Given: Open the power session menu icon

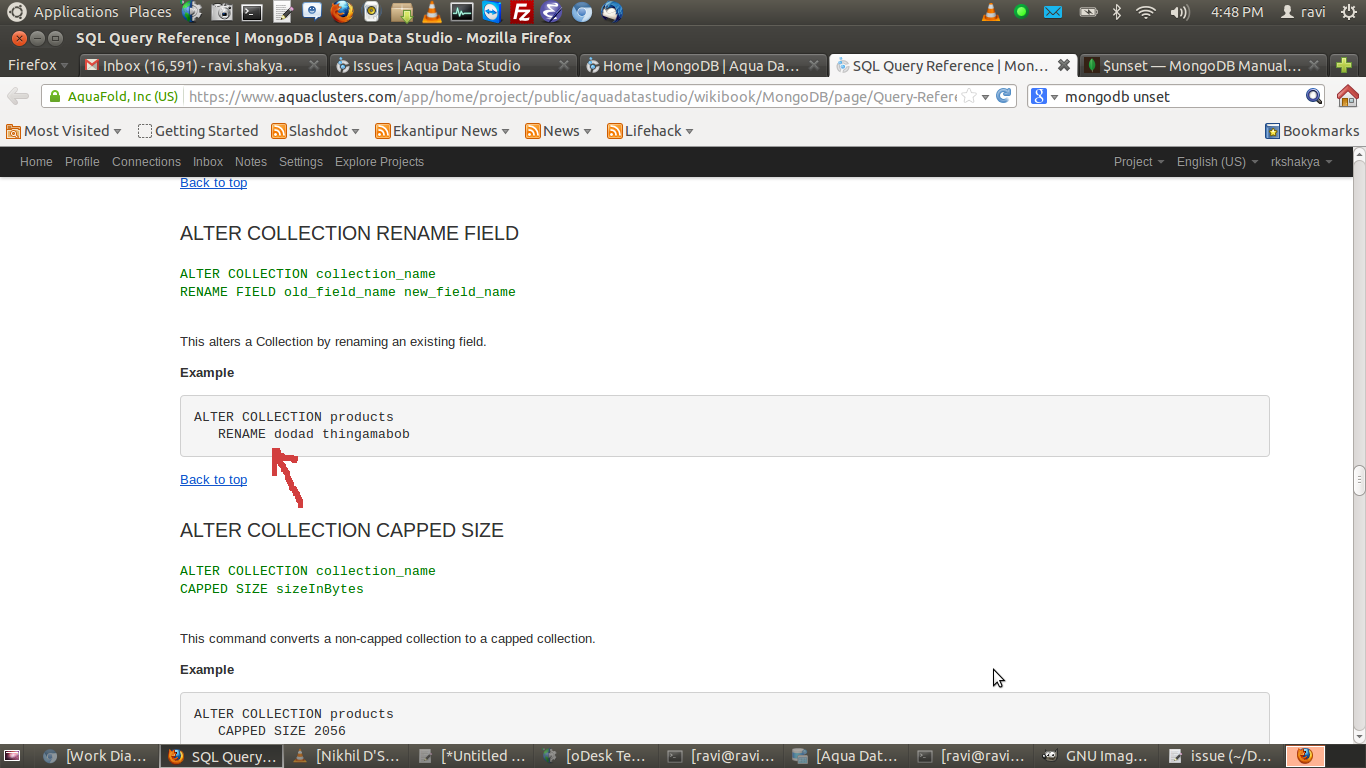Looking at the screenshot, I should coord(1351,12).
